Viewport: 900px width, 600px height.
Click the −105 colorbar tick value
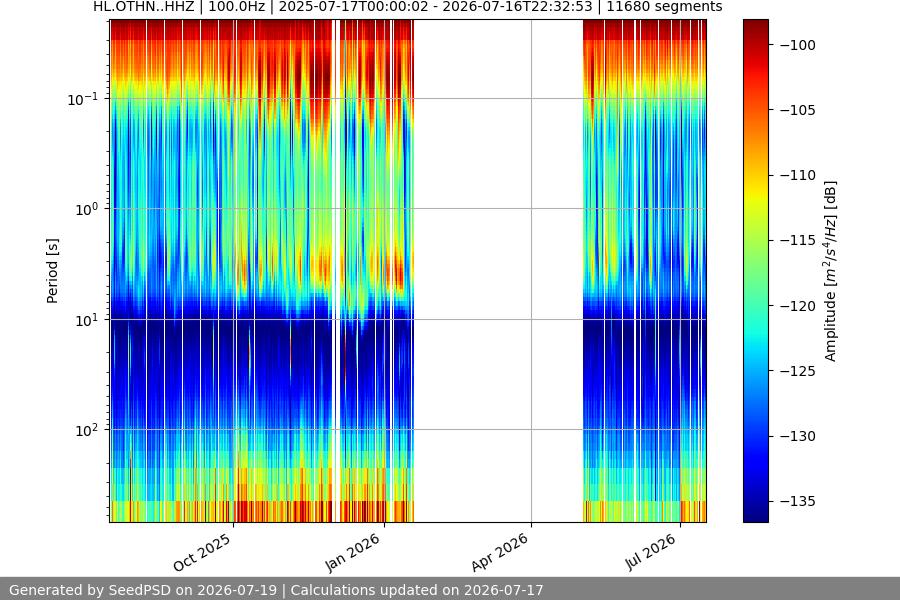click(x=797, y=110)
